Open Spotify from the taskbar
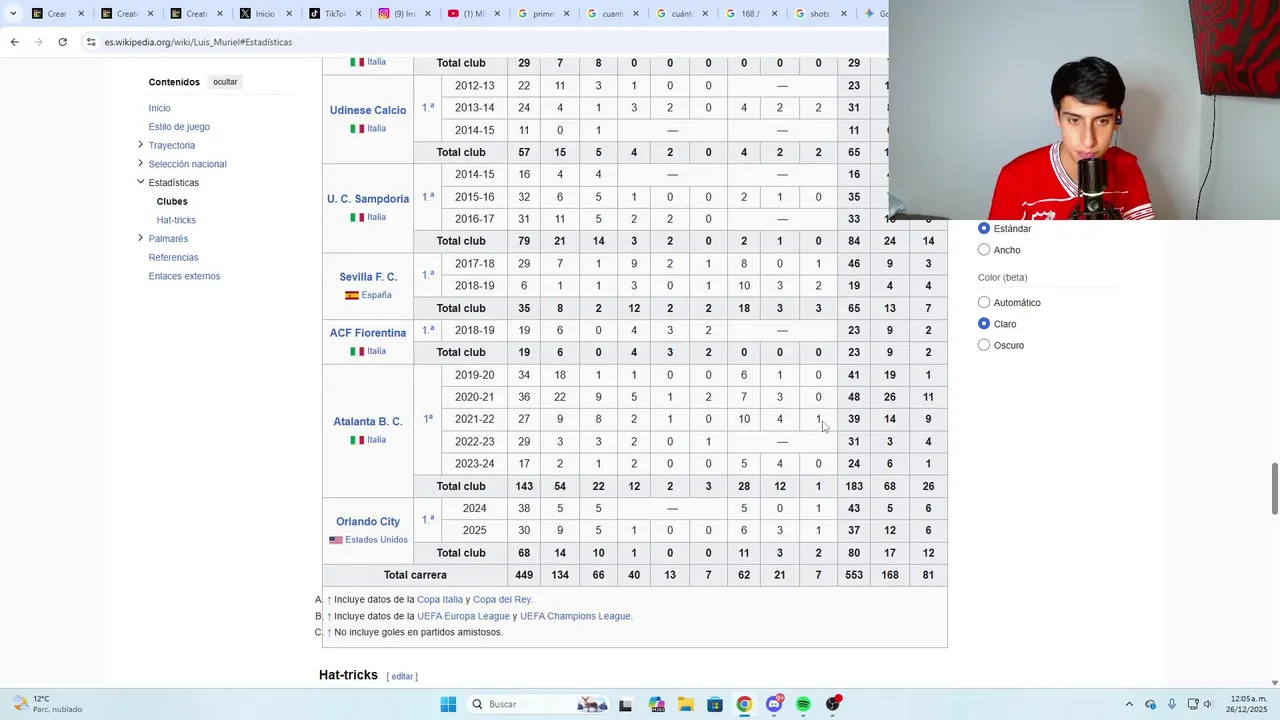Image resolution: width=1280 pixels, height=720 pixels. coord(803,704)
